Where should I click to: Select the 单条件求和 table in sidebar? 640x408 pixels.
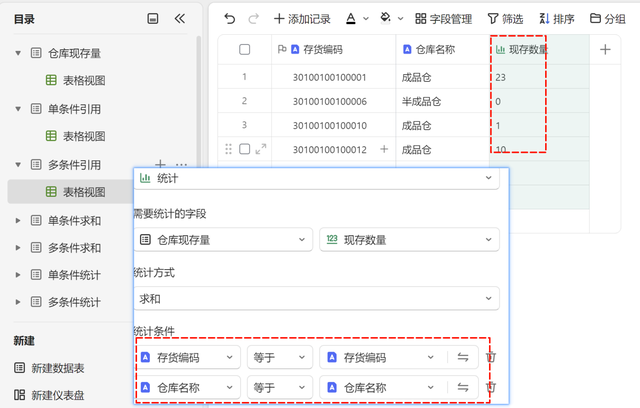click(x=66, y=221)
